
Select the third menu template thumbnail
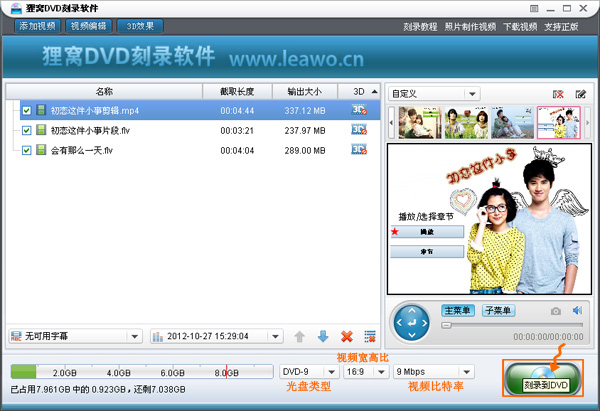[x=512, y=122]
